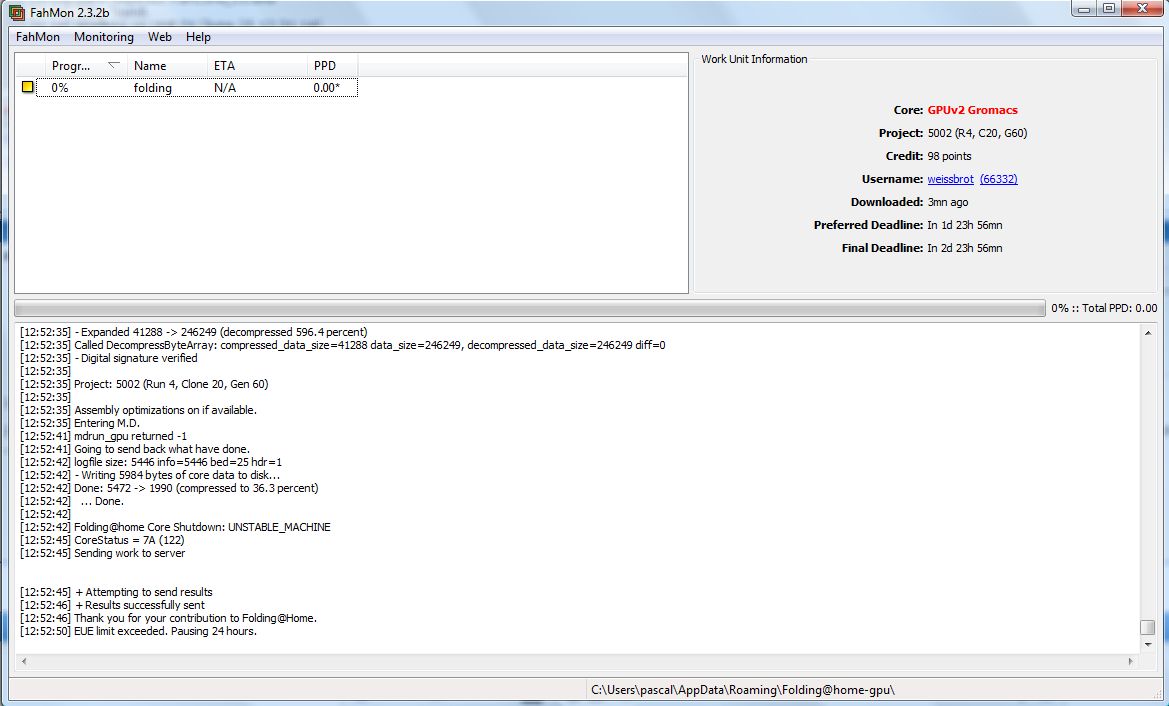Open the Web menu

click(160, 37)
